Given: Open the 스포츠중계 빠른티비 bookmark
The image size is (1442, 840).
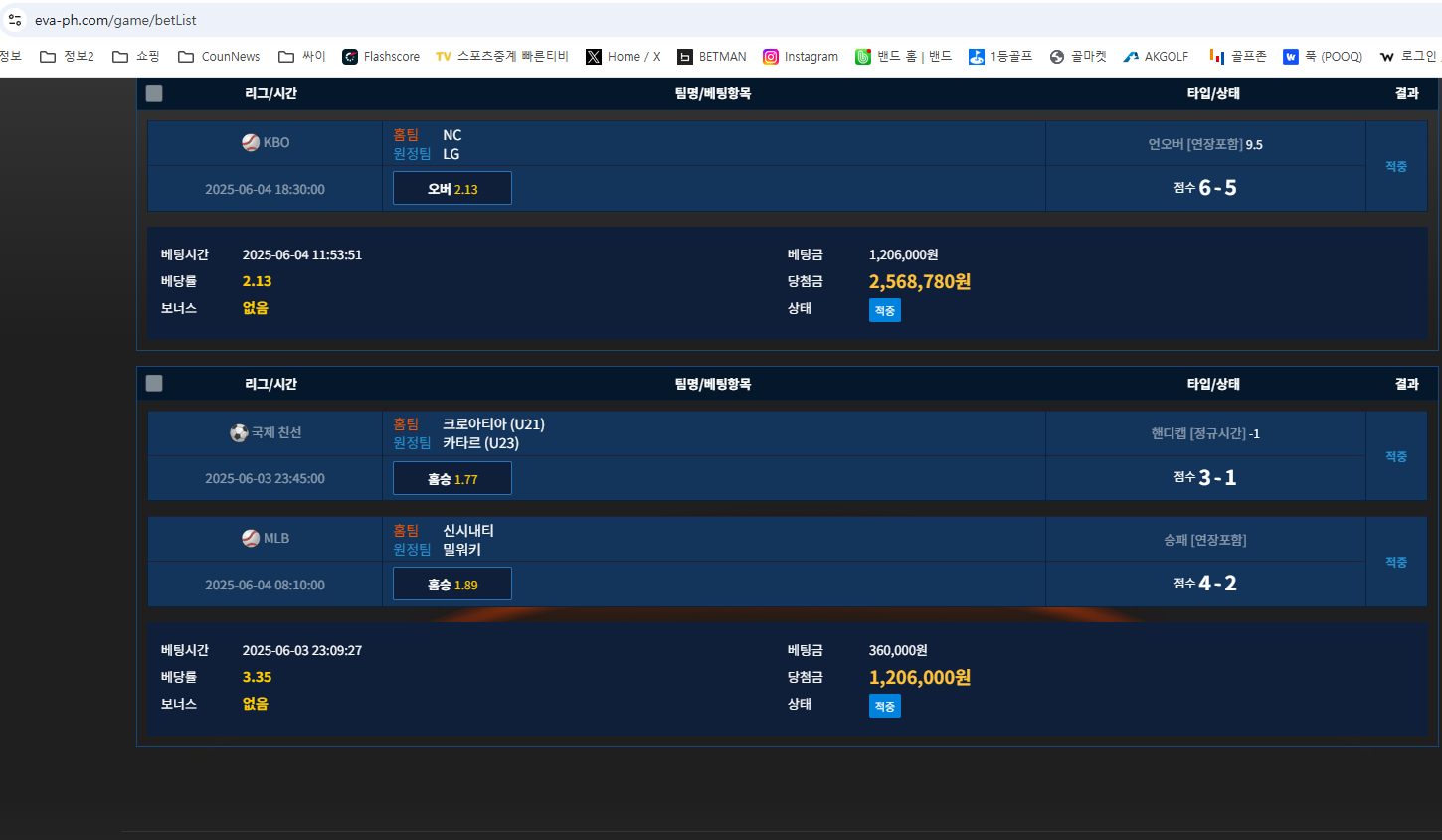Looking at the screenshot, I should tap(502, 57).
